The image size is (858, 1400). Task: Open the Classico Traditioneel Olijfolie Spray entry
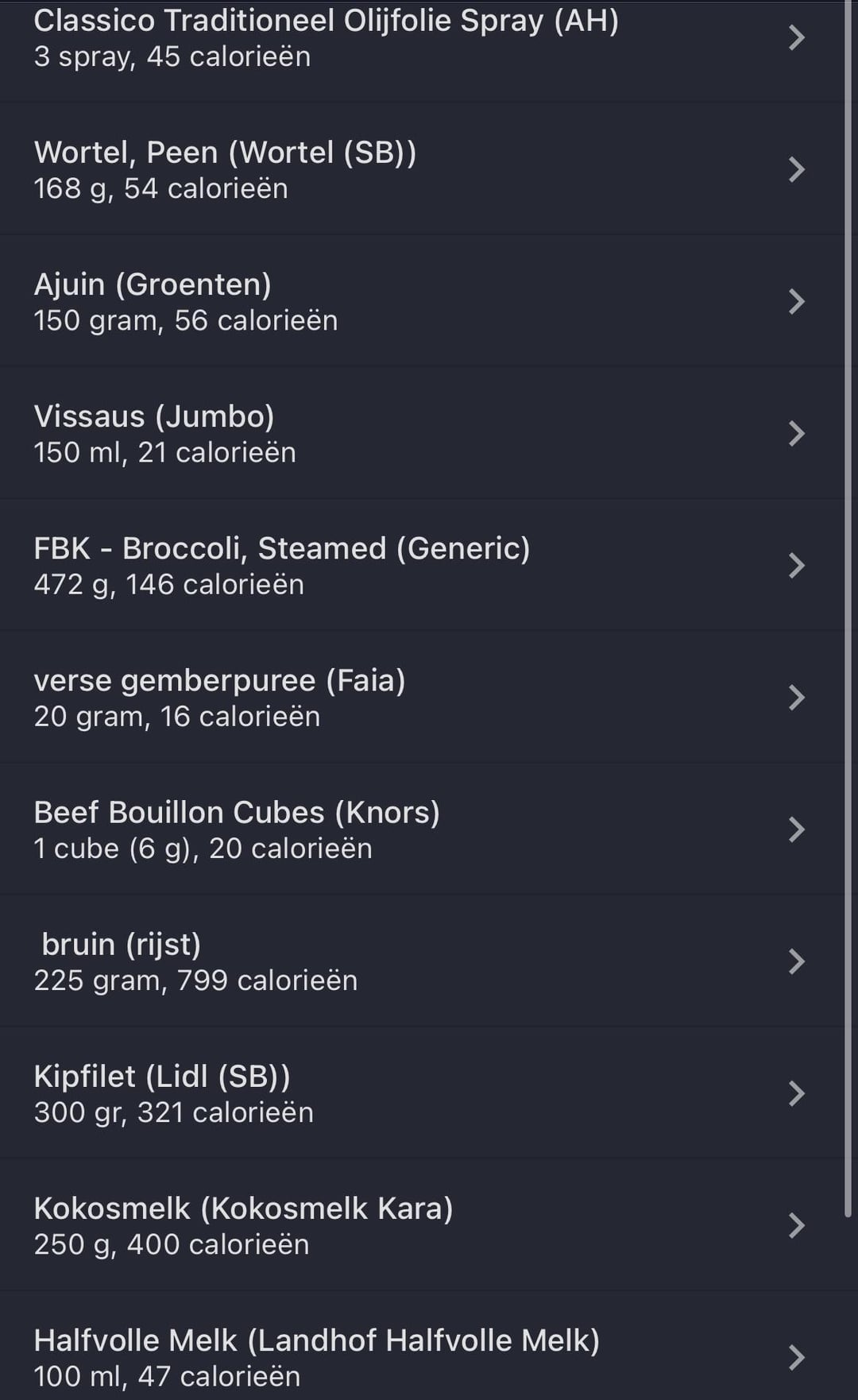[326, 38]
